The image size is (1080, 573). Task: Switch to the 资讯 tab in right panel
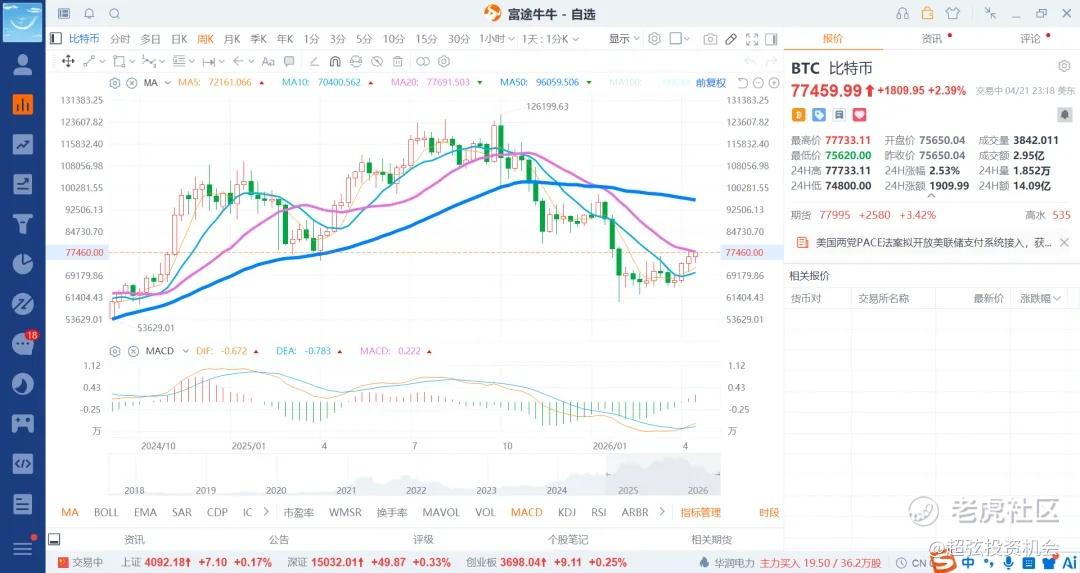[x=931, y=39]
